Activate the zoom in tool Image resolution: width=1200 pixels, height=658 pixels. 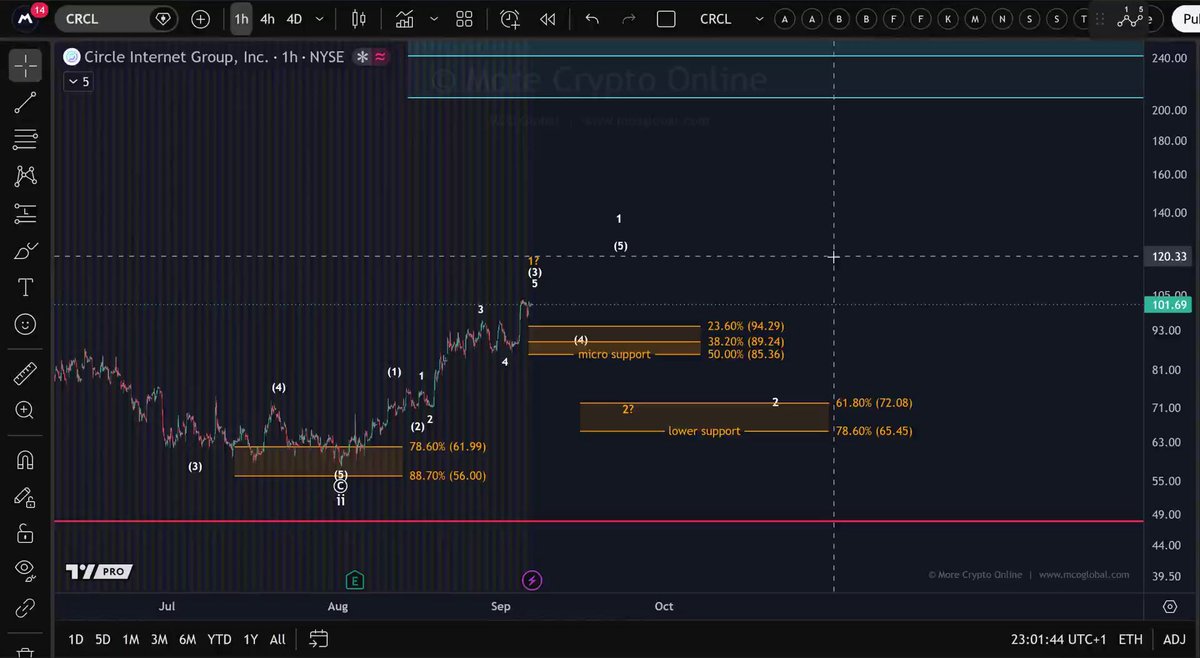click(x=26, y=410)
